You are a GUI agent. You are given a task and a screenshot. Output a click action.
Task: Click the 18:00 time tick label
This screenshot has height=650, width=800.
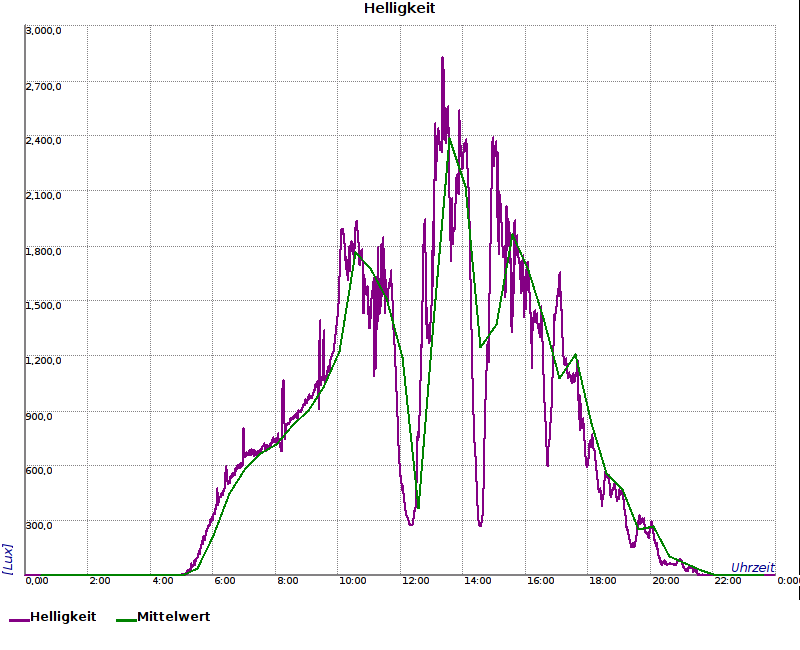[603, 581]
